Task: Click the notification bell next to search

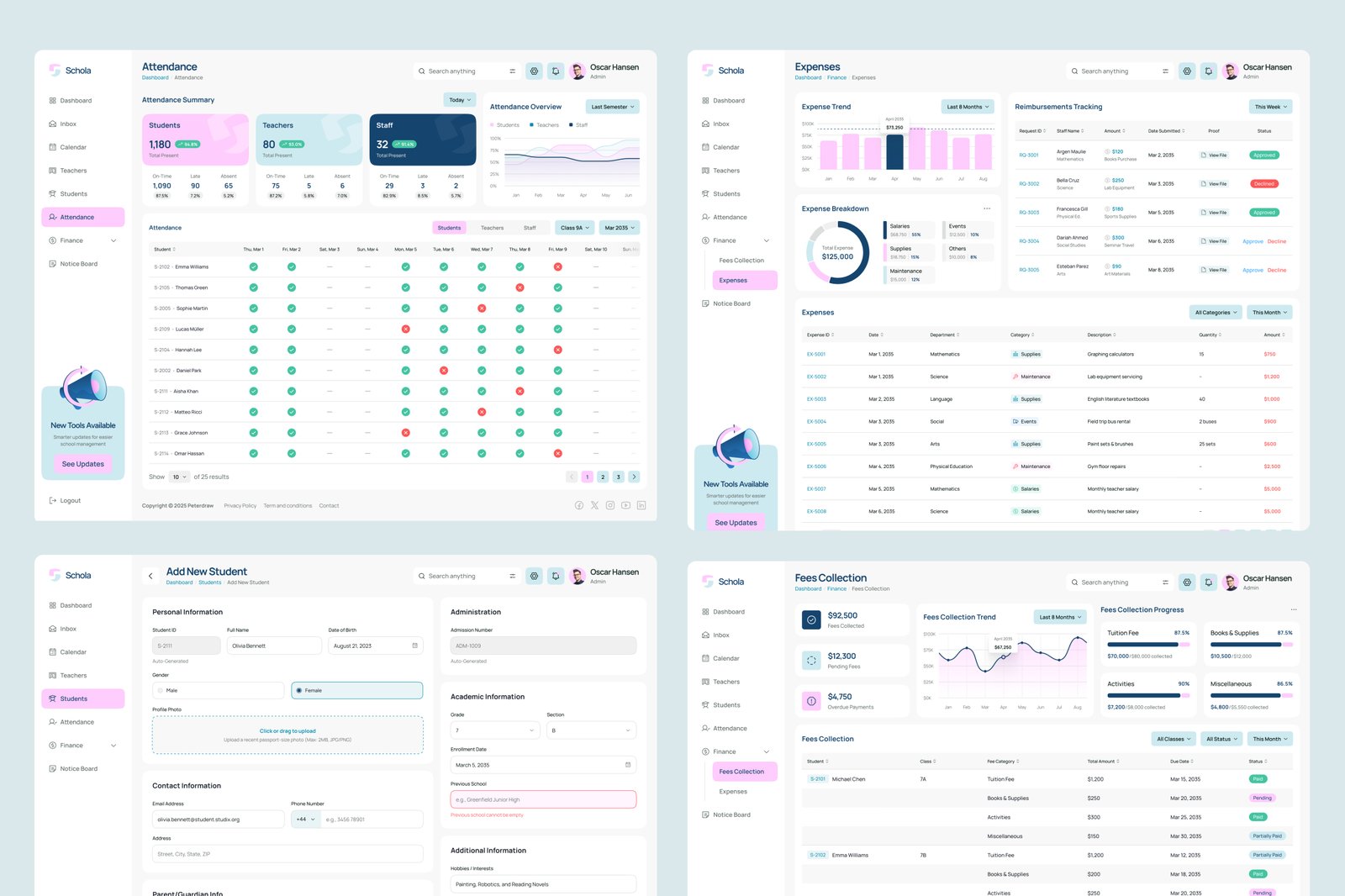Action: tap(555, 71)
